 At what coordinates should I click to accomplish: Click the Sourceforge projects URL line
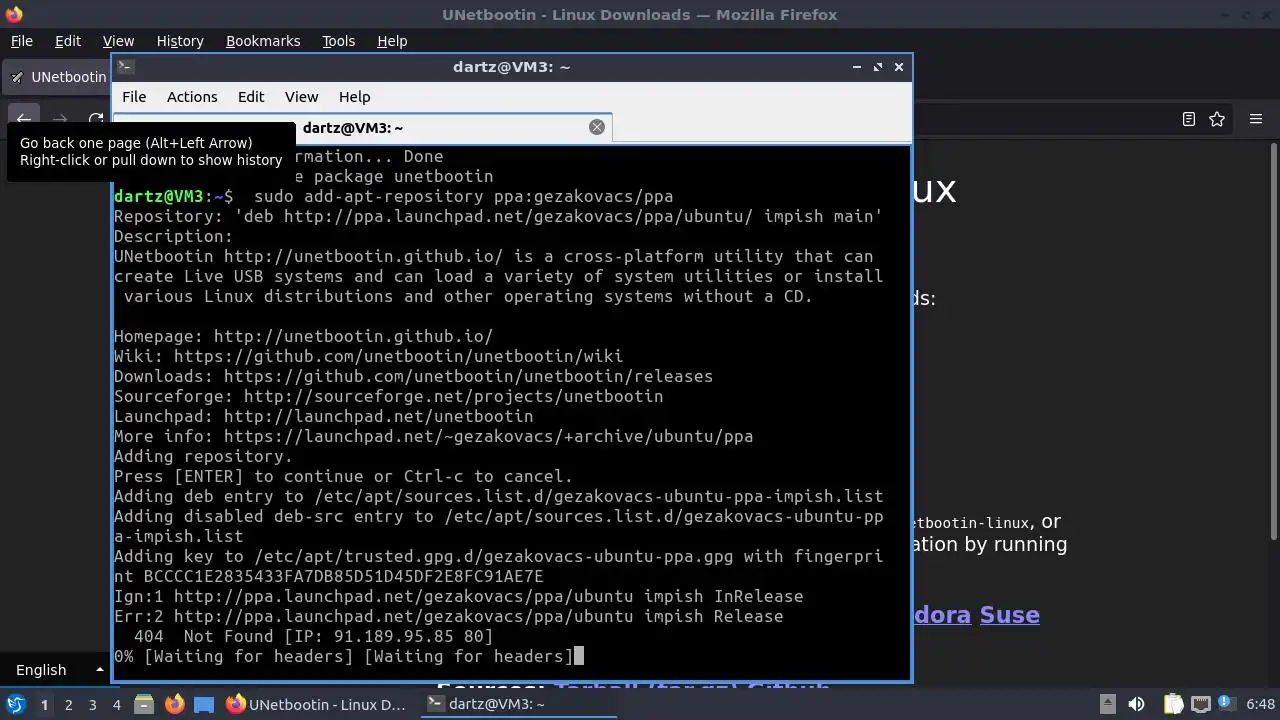(388, 396)
